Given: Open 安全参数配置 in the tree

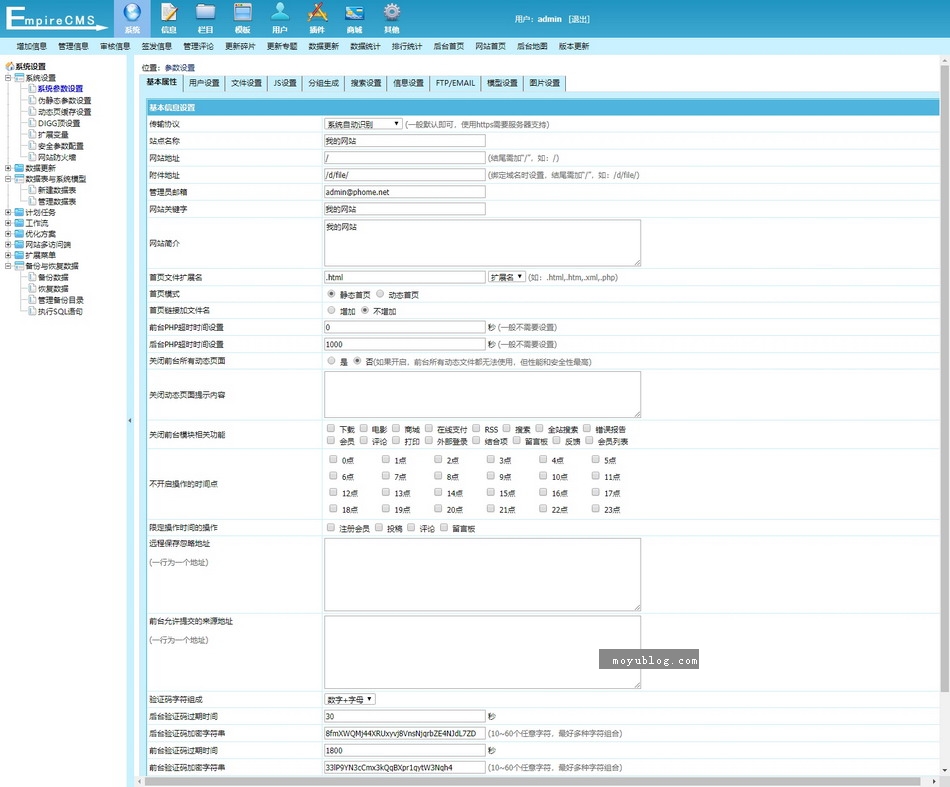Looking at the screenshot, I should pos(61,146).
